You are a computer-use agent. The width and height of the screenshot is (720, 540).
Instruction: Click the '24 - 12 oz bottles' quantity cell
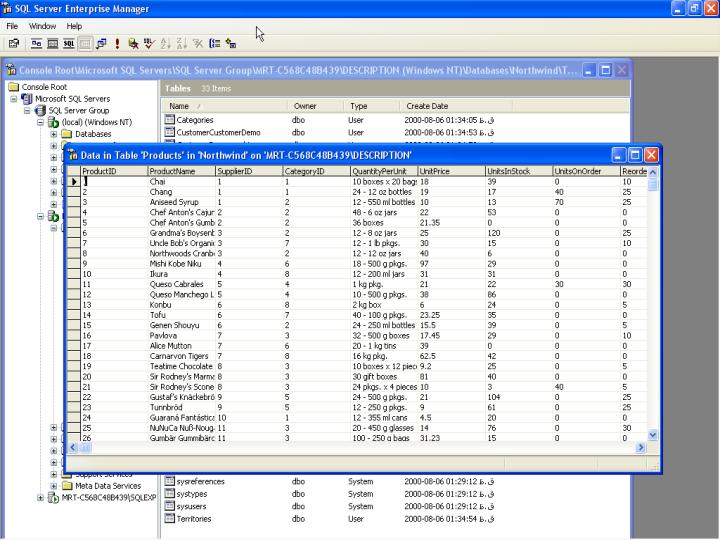[384, 192]
